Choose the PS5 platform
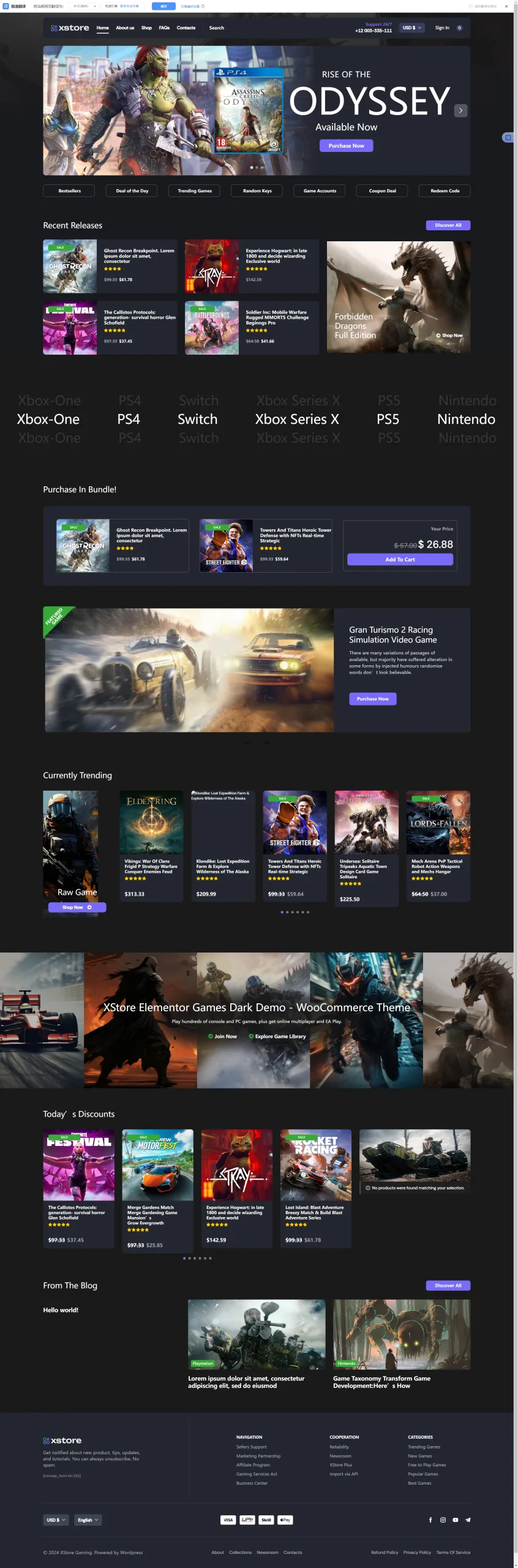The image size is (518, 1568). [x=388, y=420]
